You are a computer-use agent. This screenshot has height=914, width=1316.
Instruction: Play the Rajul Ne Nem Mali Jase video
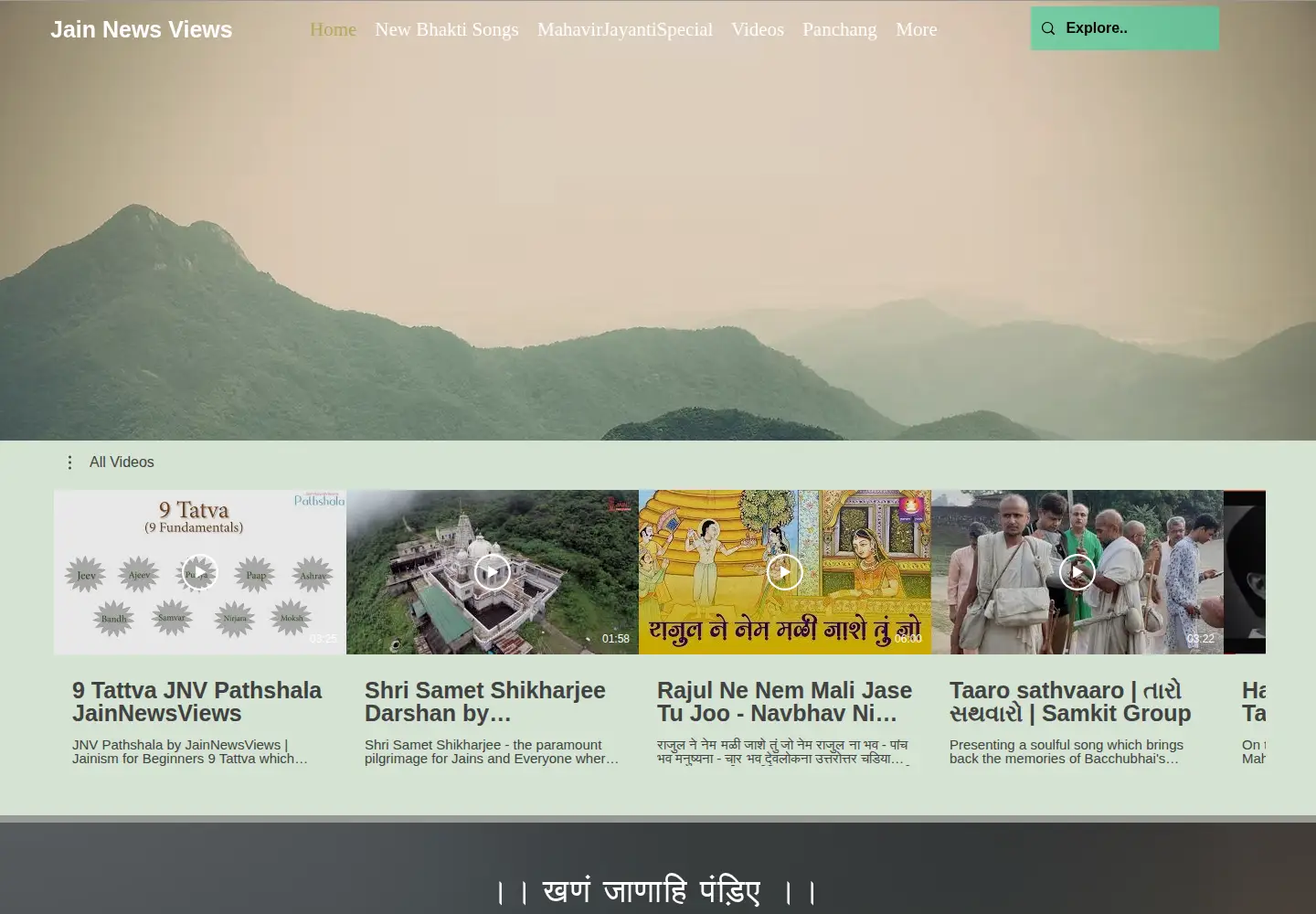pos(785,572)
